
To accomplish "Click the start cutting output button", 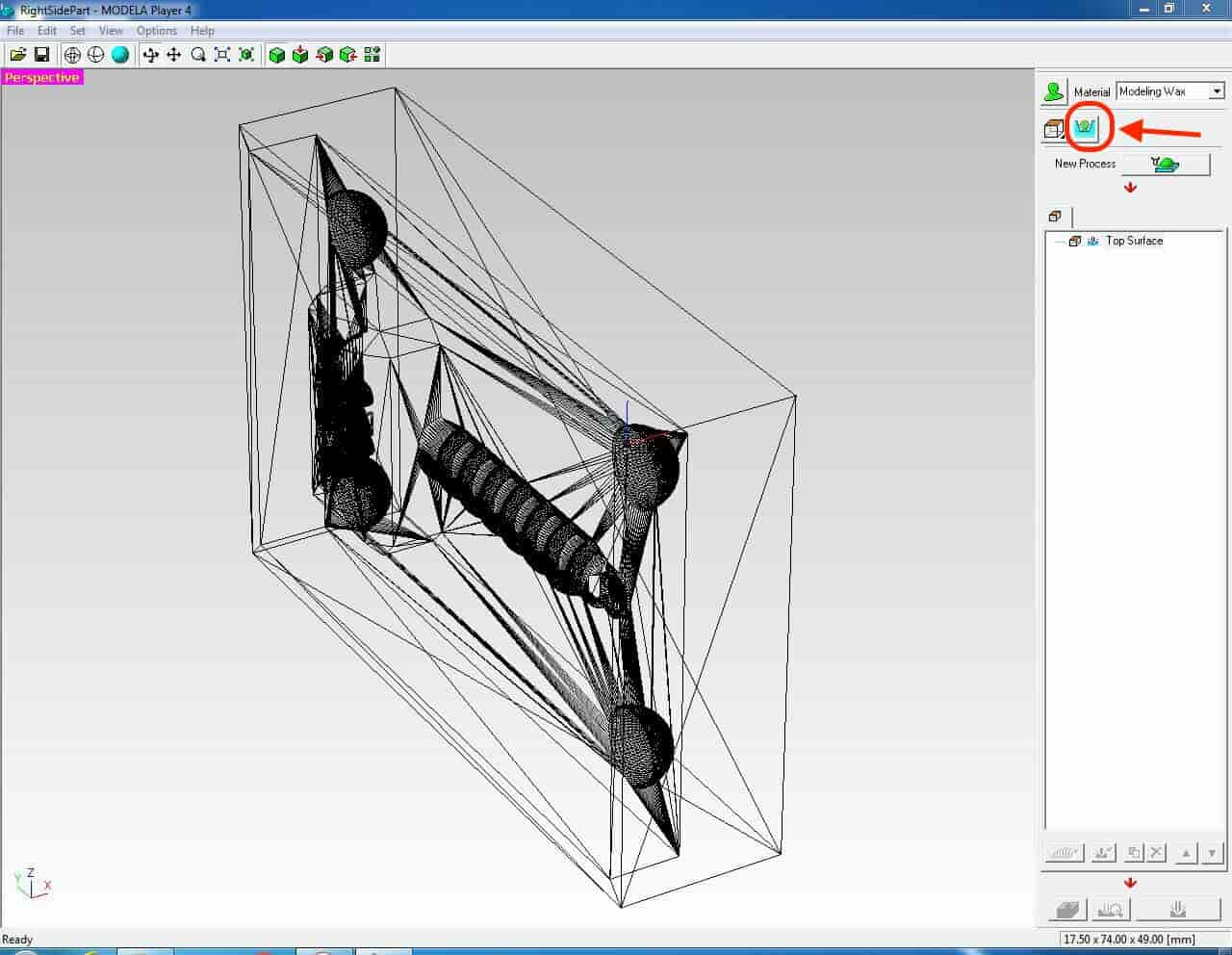I will 1177,909.
